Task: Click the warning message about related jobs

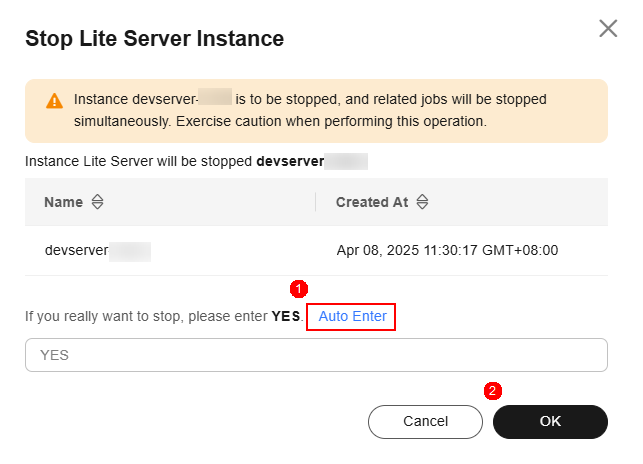Action: click(x=310, y=110)
